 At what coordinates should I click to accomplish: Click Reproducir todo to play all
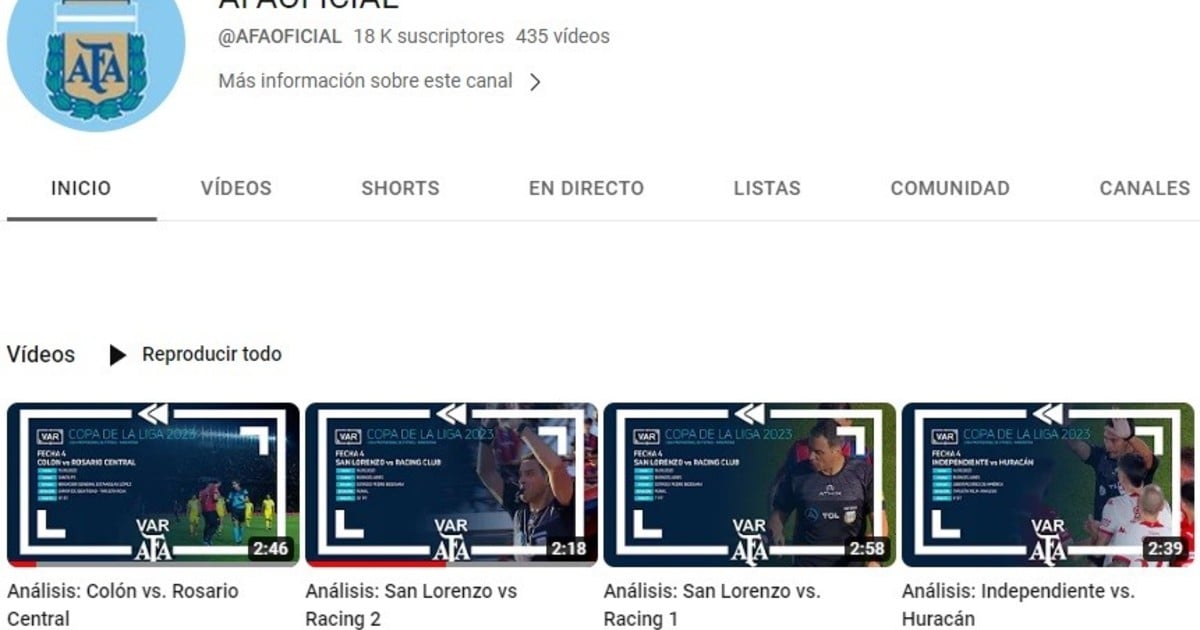tap(212, 354)
